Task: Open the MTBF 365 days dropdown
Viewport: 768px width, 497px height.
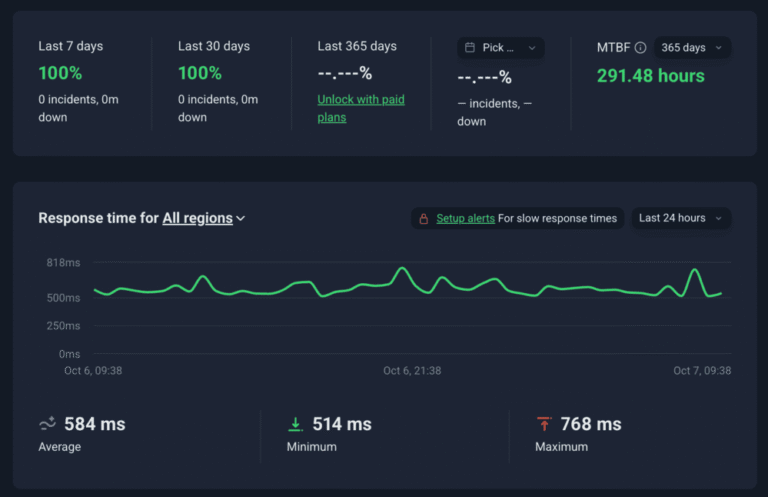Action: point(692,47)
